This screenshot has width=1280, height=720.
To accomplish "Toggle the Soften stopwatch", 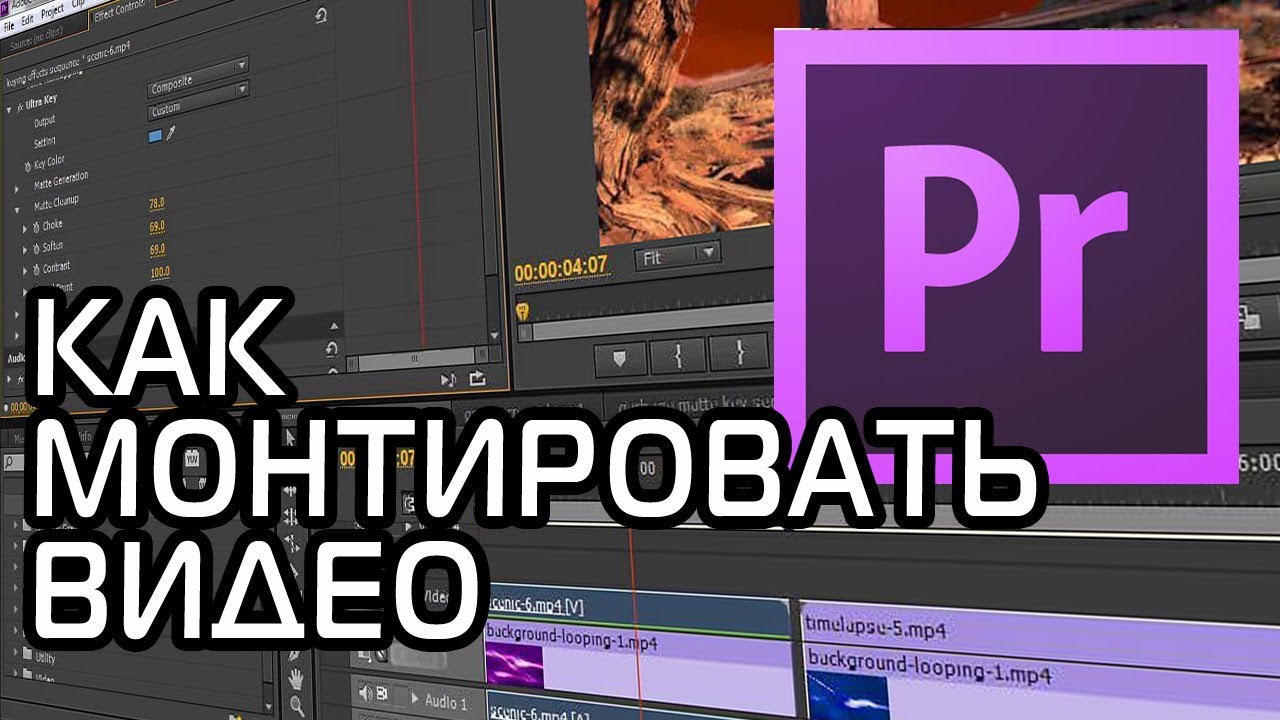I will click(x=35, y=249).
